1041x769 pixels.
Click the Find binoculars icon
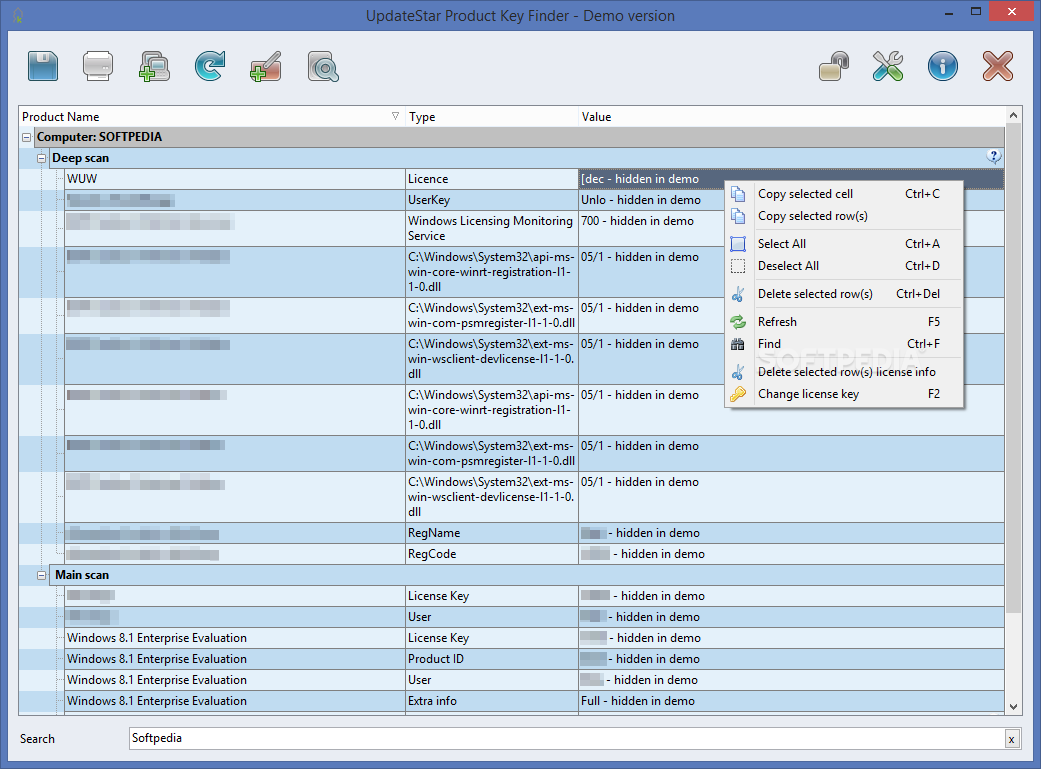click(738, 344)
